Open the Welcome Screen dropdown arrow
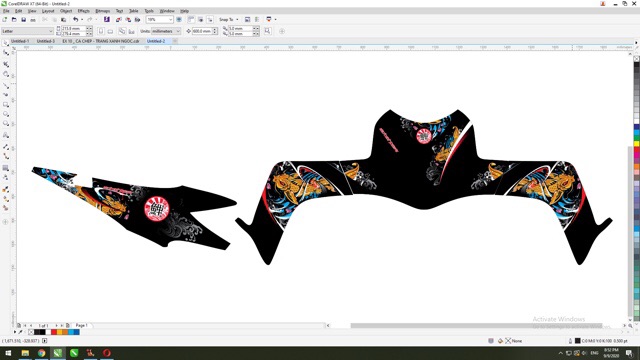 click(275, 20)
